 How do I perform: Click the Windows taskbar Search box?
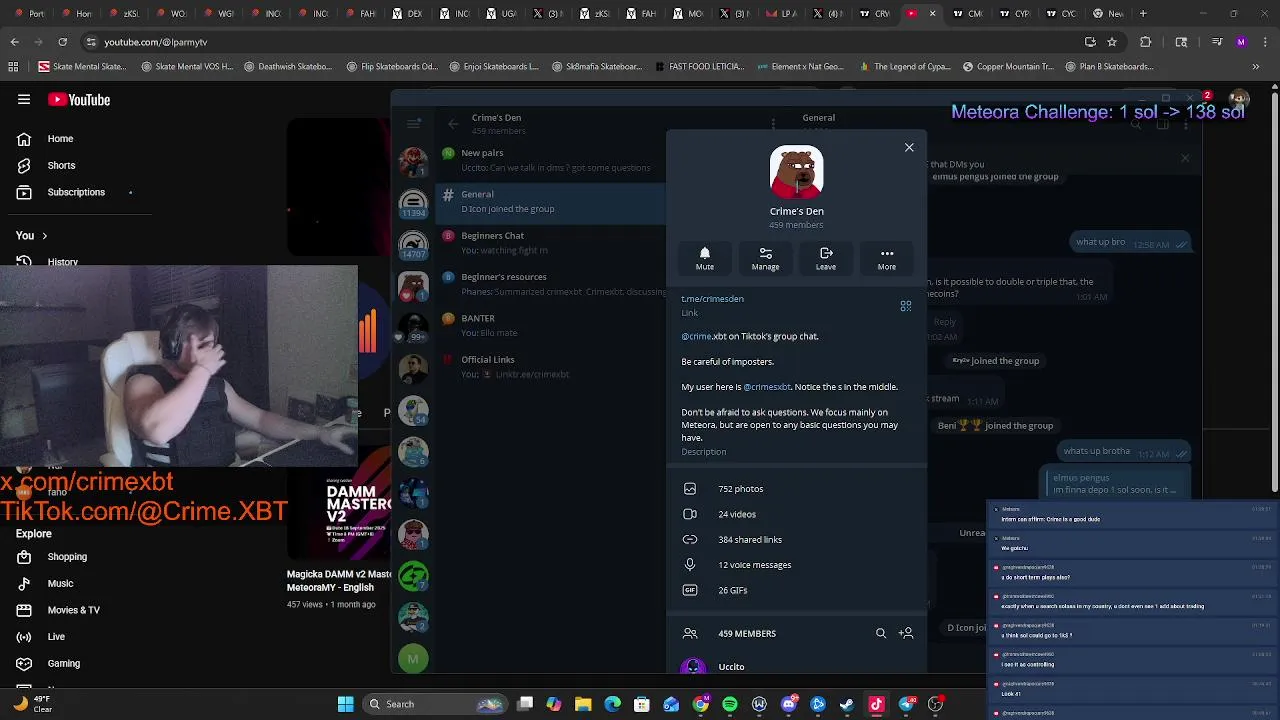coord(433,704)
